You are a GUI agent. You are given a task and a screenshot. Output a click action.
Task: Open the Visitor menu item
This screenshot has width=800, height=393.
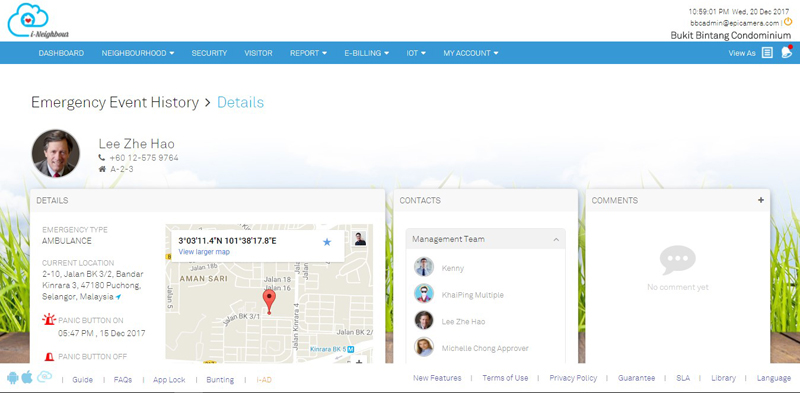(x=258, y=53)
